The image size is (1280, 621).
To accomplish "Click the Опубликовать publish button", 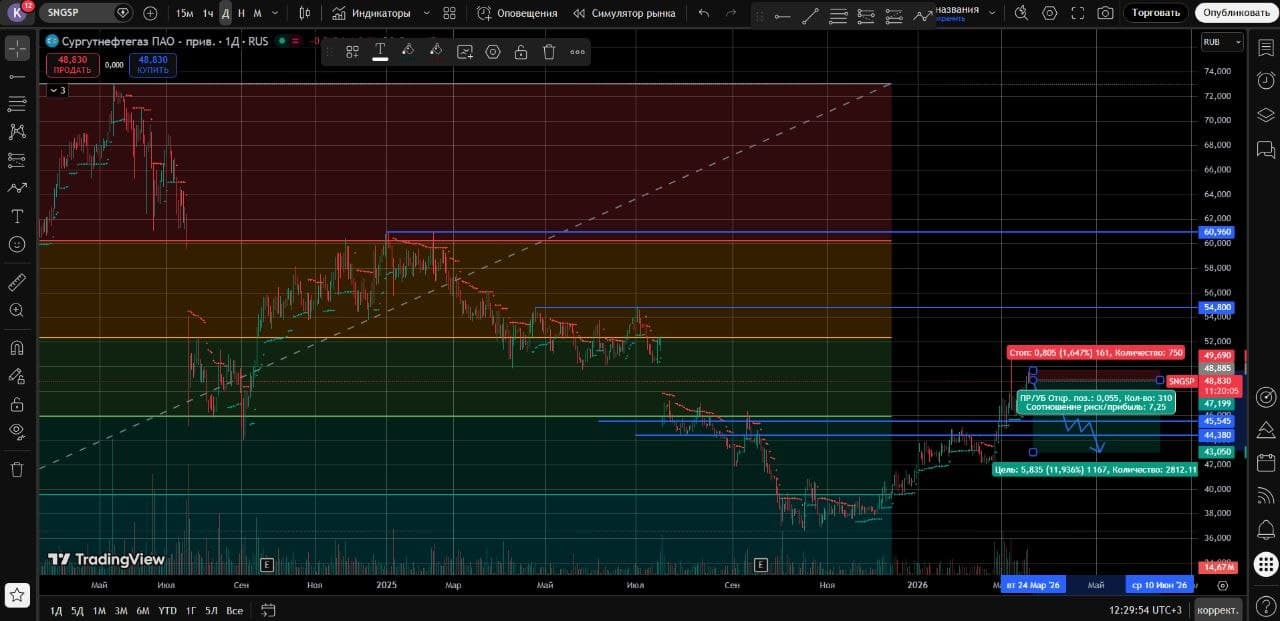I will 1235,13.
